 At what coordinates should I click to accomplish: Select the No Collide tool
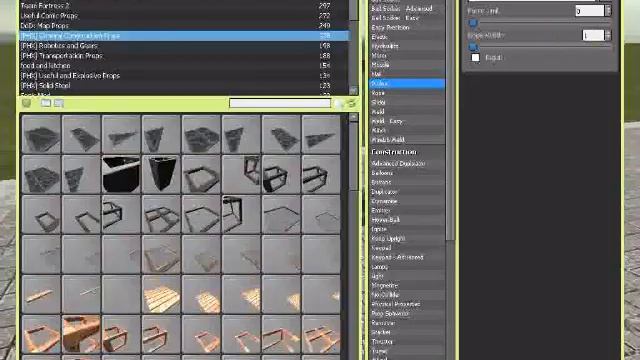coord(407,295)
